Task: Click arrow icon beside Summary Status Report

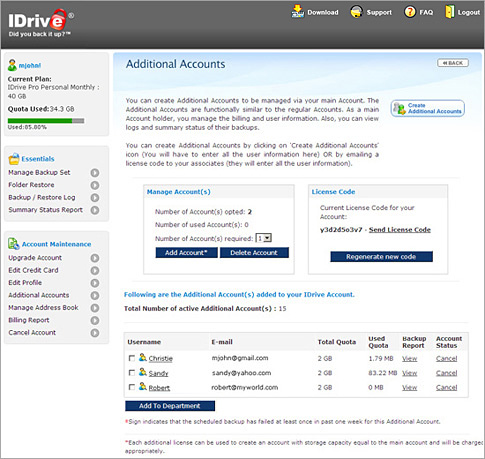Action: pyautogui.click(x=95, y=210)
